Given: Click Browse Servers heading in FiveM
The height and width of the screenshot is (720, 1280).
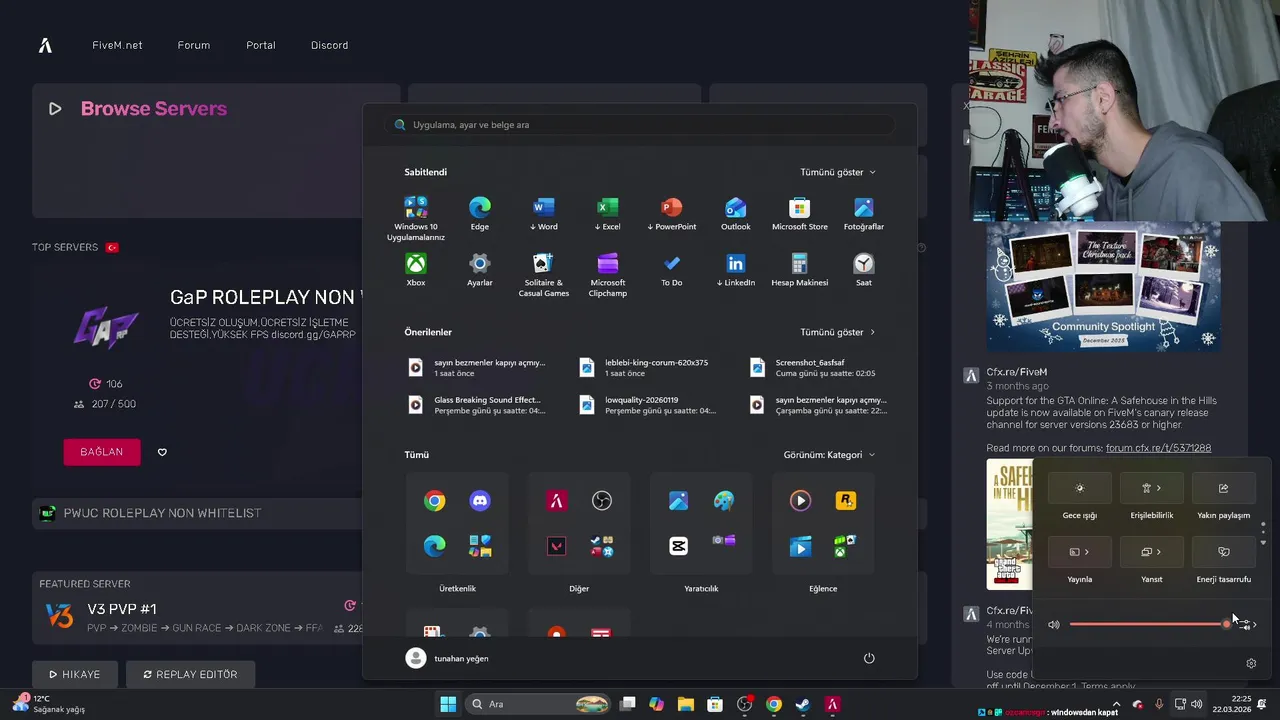Looking at the screenshot, I should tap(154, 108).
